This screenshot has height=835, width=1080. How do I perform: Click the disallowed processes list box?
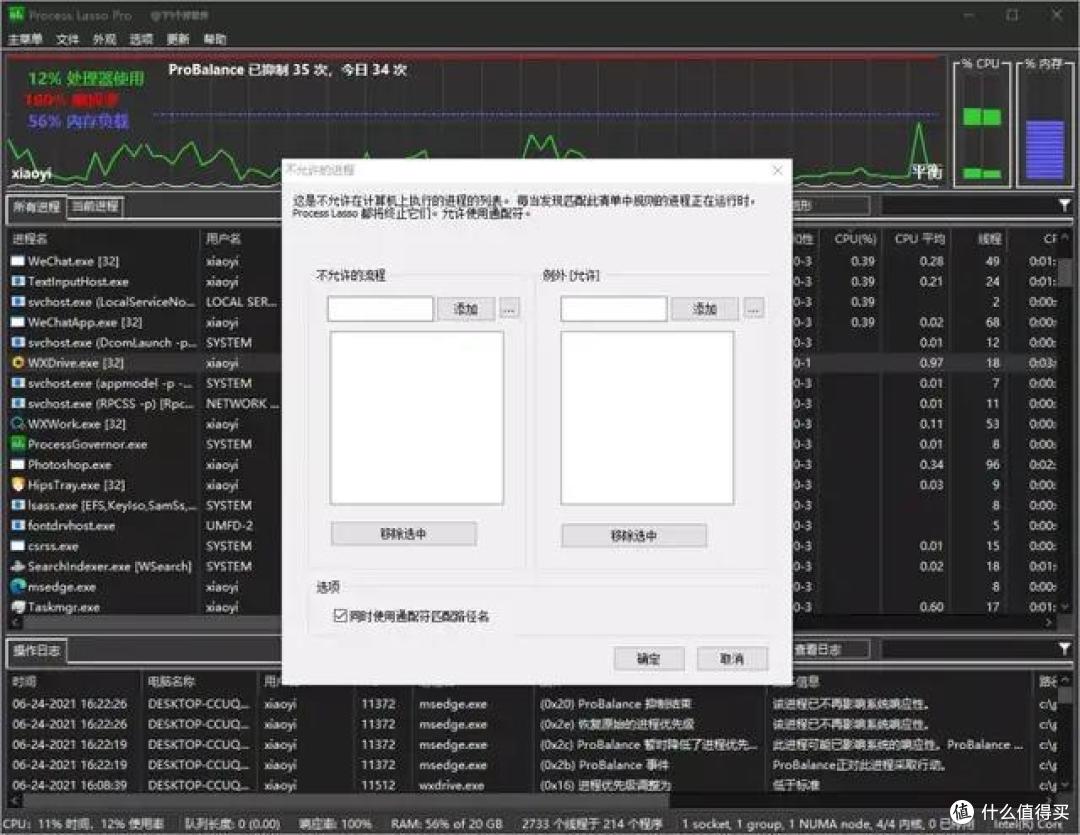(417, 418)
